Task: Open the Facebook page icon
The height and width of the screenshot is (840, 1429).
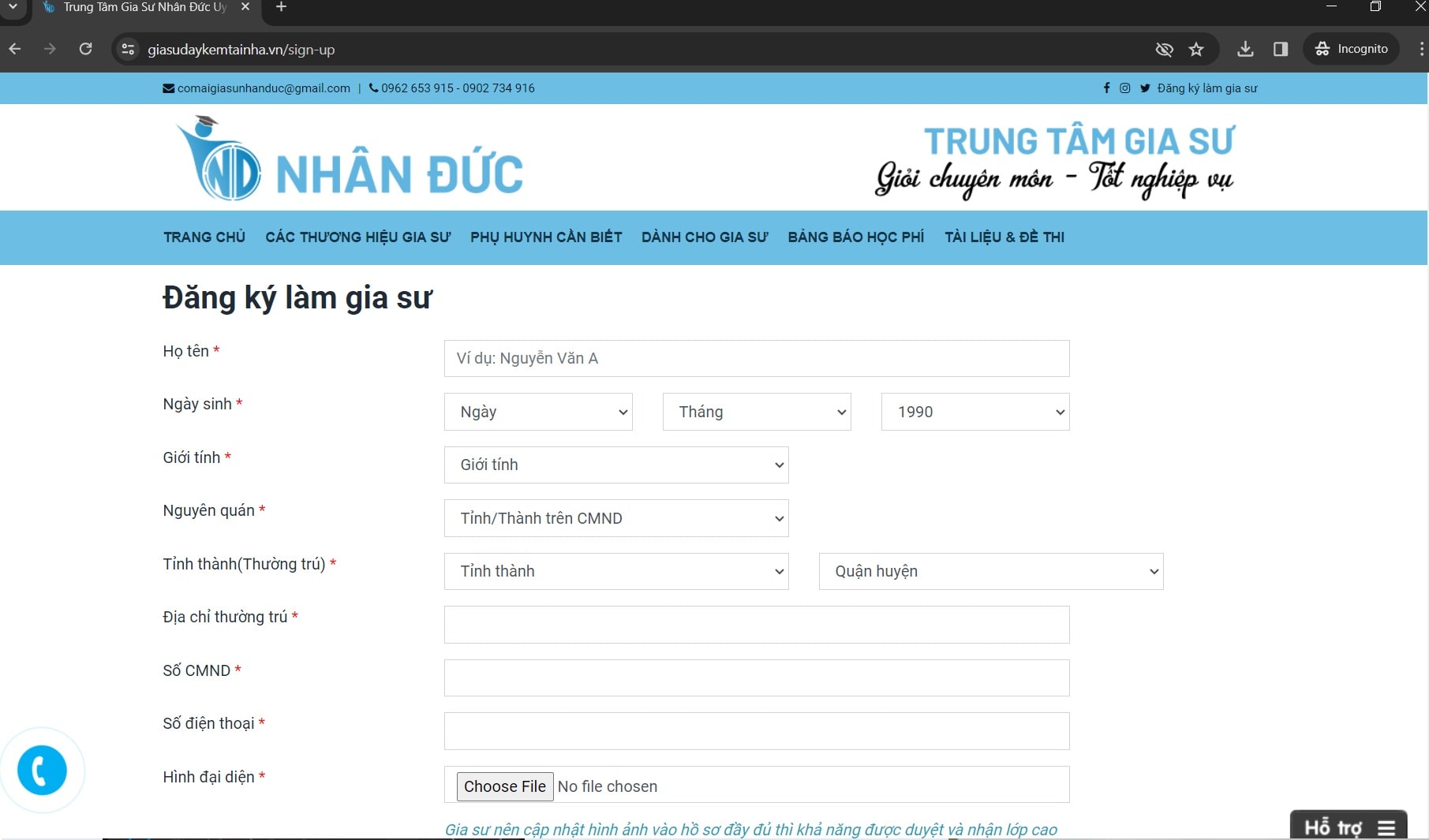Action: pyautogui.click(x=1107, y=88)
